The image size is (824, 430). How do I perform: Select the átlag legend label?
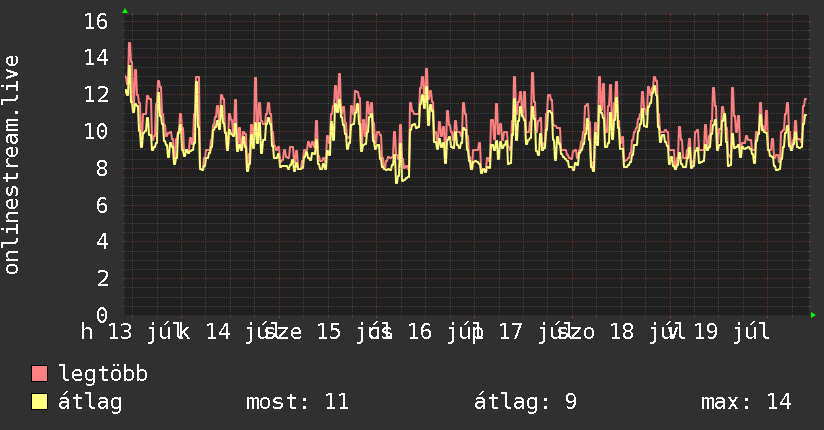point(90,402)
